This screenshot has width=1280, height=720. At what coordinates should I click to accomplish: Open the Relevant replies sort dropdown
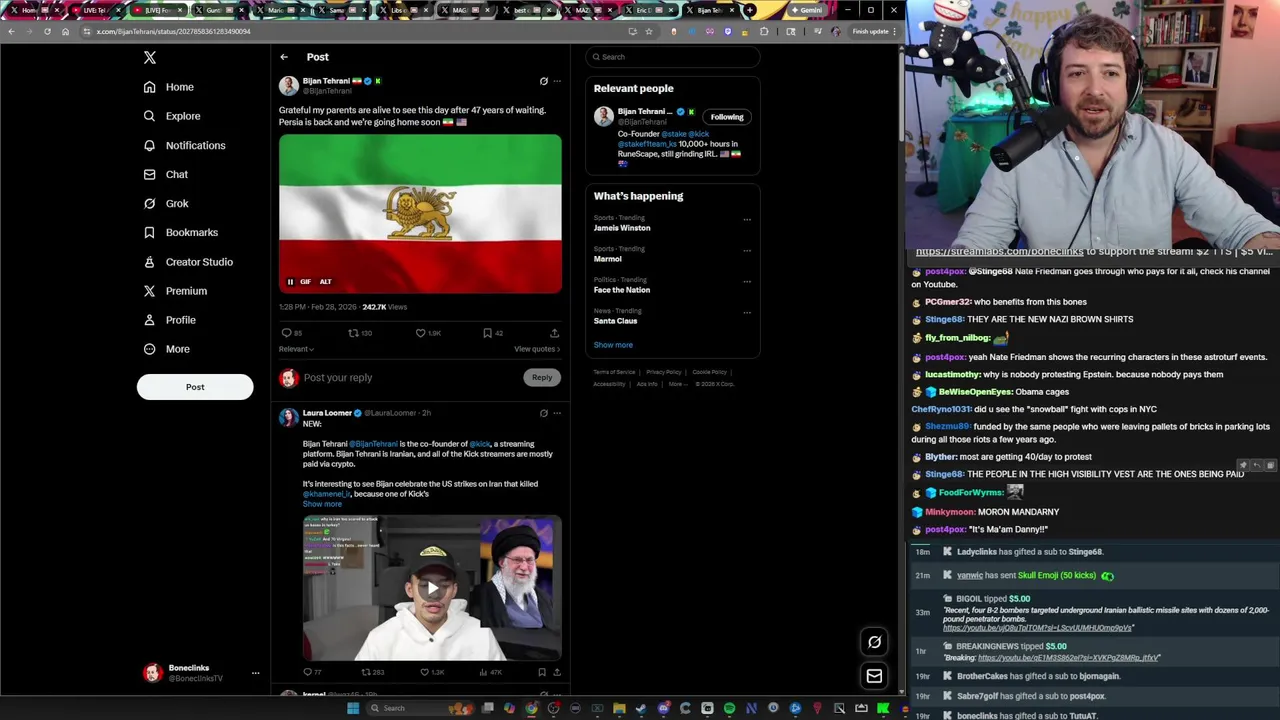[x=296, y=349]
